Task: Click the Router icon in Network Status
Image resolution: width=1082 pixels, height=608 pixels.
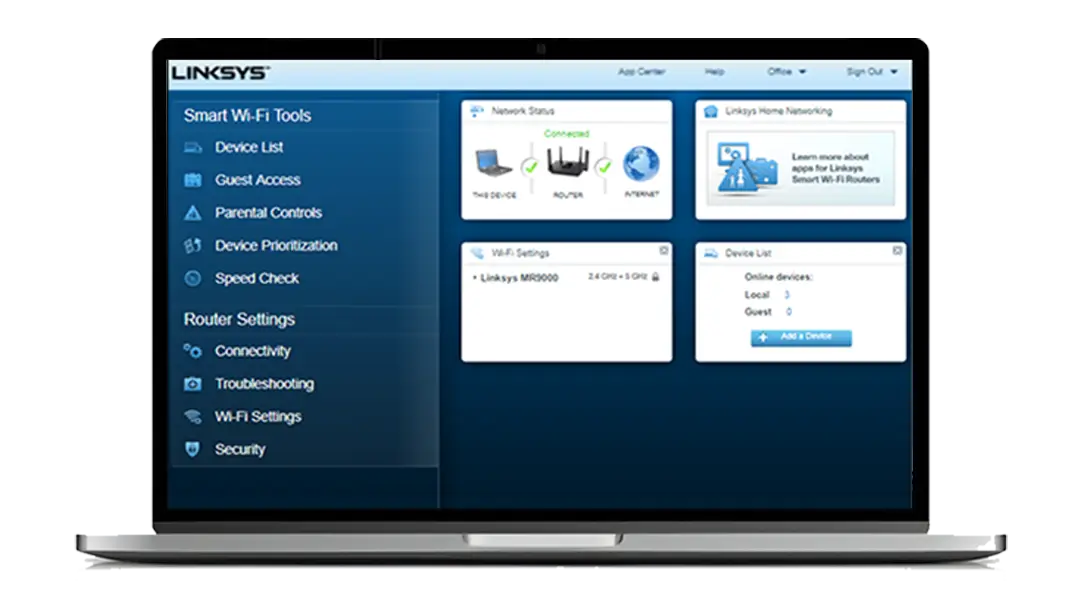Action: pos(568,162)
